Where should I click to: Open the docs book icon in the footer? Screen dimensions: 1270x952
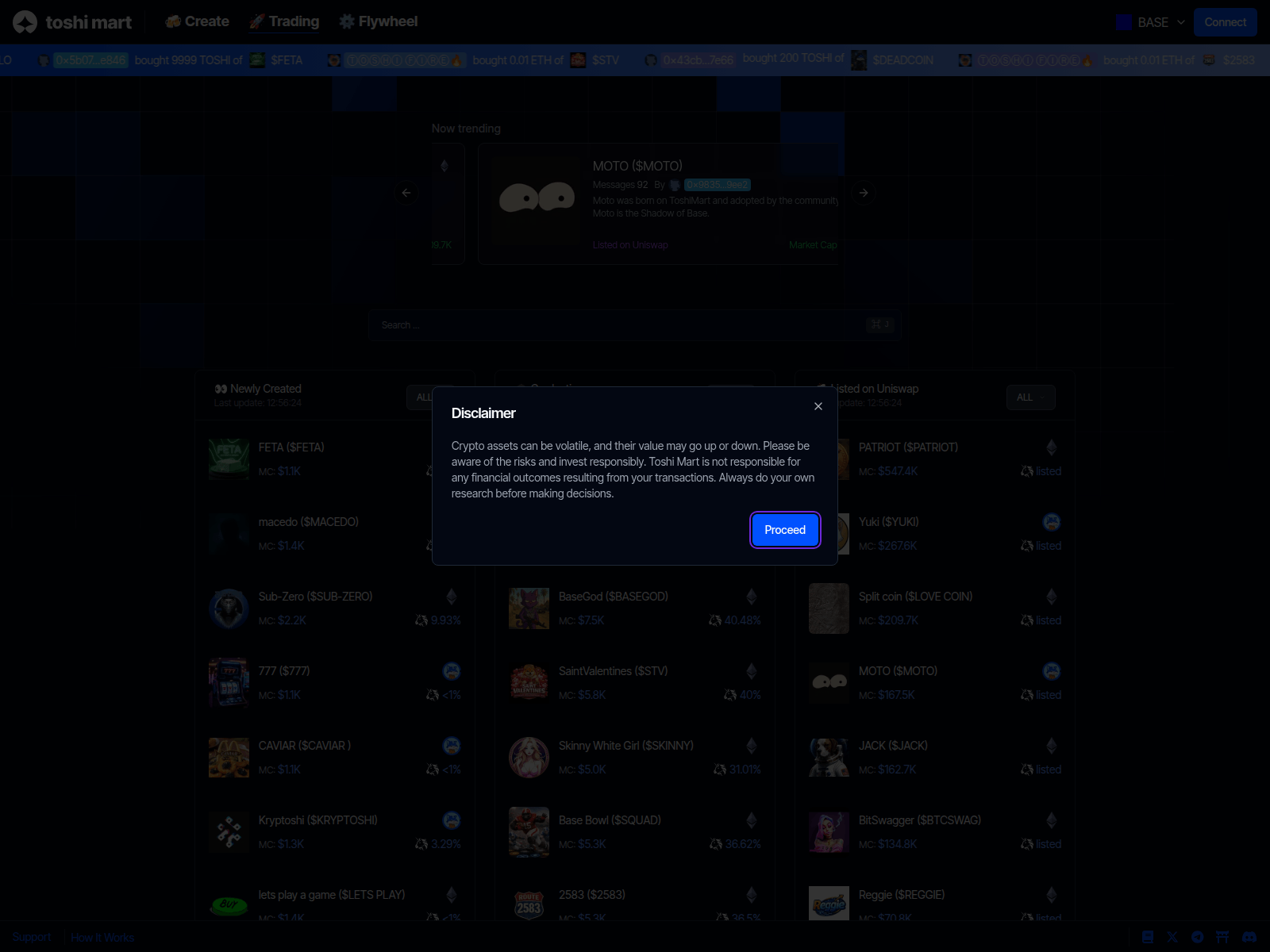pos(1148,937)
